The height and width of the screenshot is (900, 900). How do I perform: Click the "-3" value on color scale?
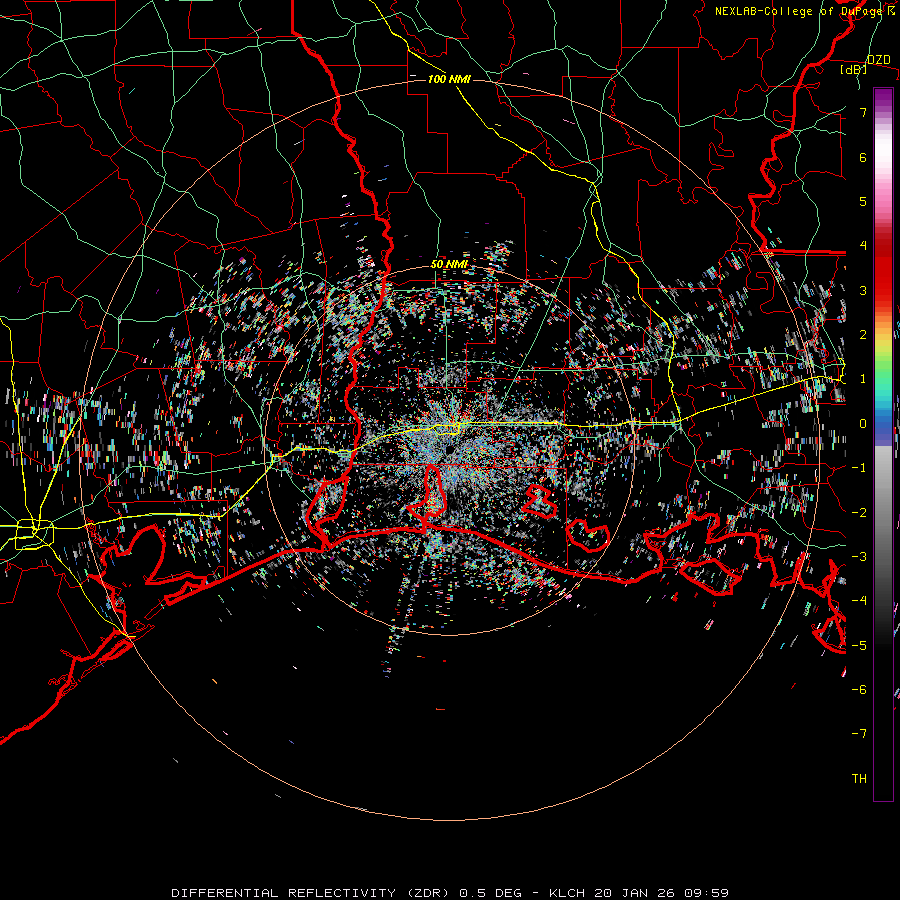pos(859,557)
